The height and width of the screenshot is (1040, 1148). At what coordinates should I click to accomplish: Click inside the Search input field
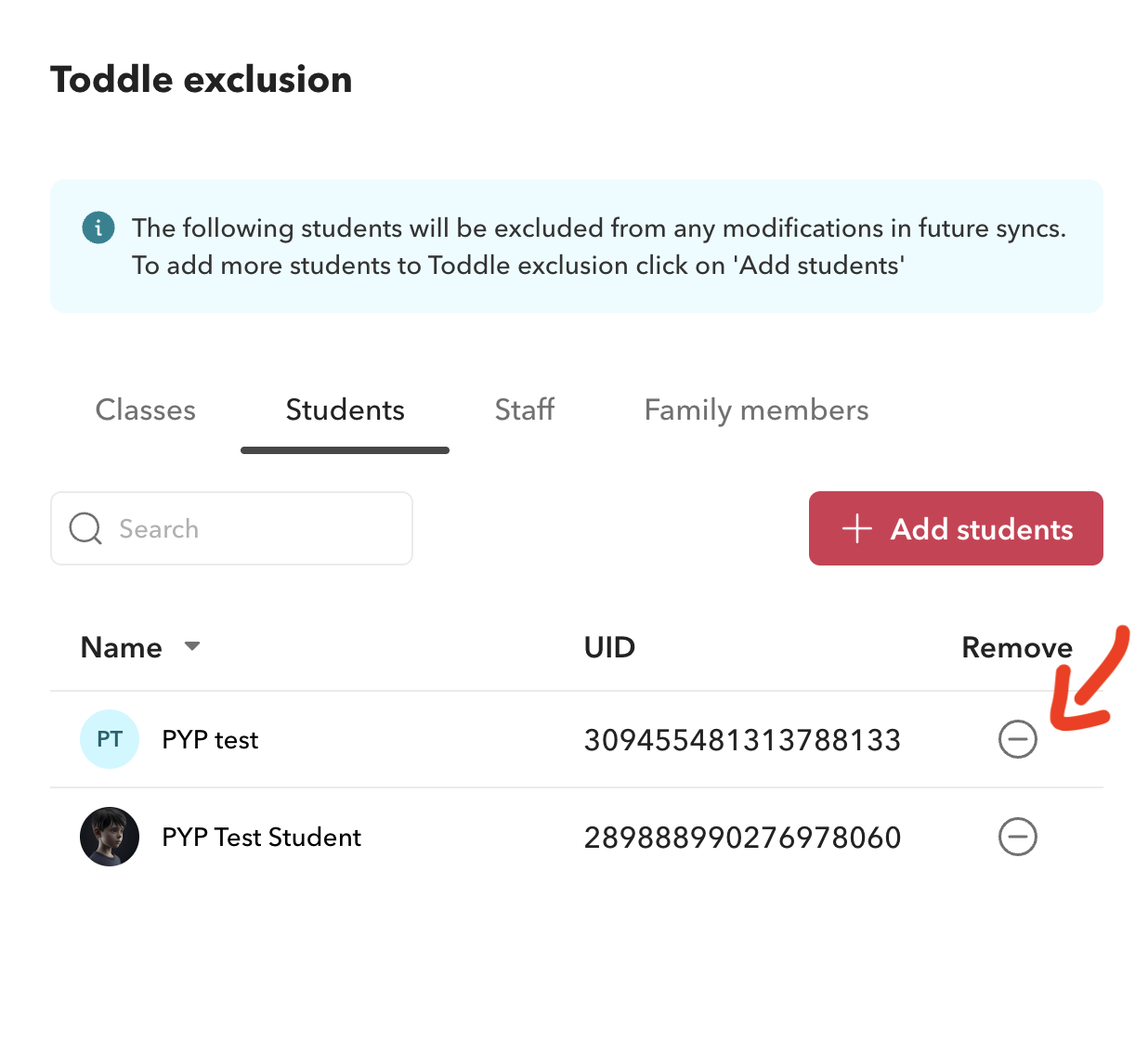pos(232,528)
